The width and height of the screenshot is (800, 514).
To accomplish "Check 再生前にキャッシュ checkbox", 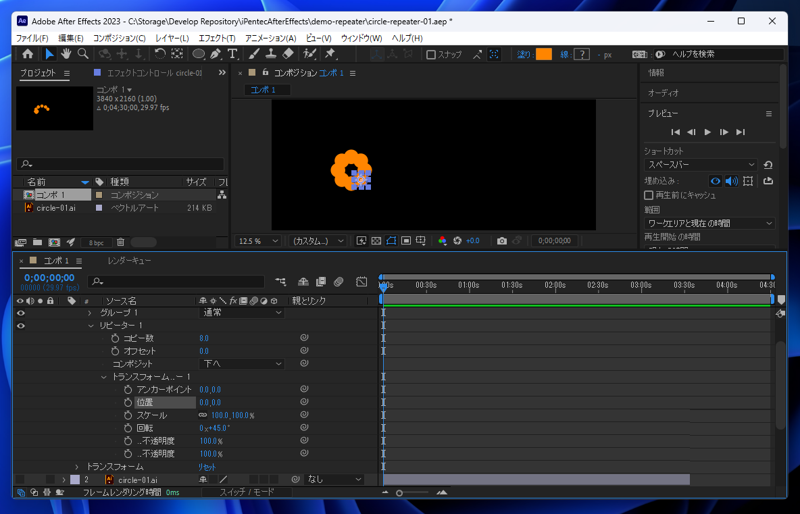I will tap(649, 195).
